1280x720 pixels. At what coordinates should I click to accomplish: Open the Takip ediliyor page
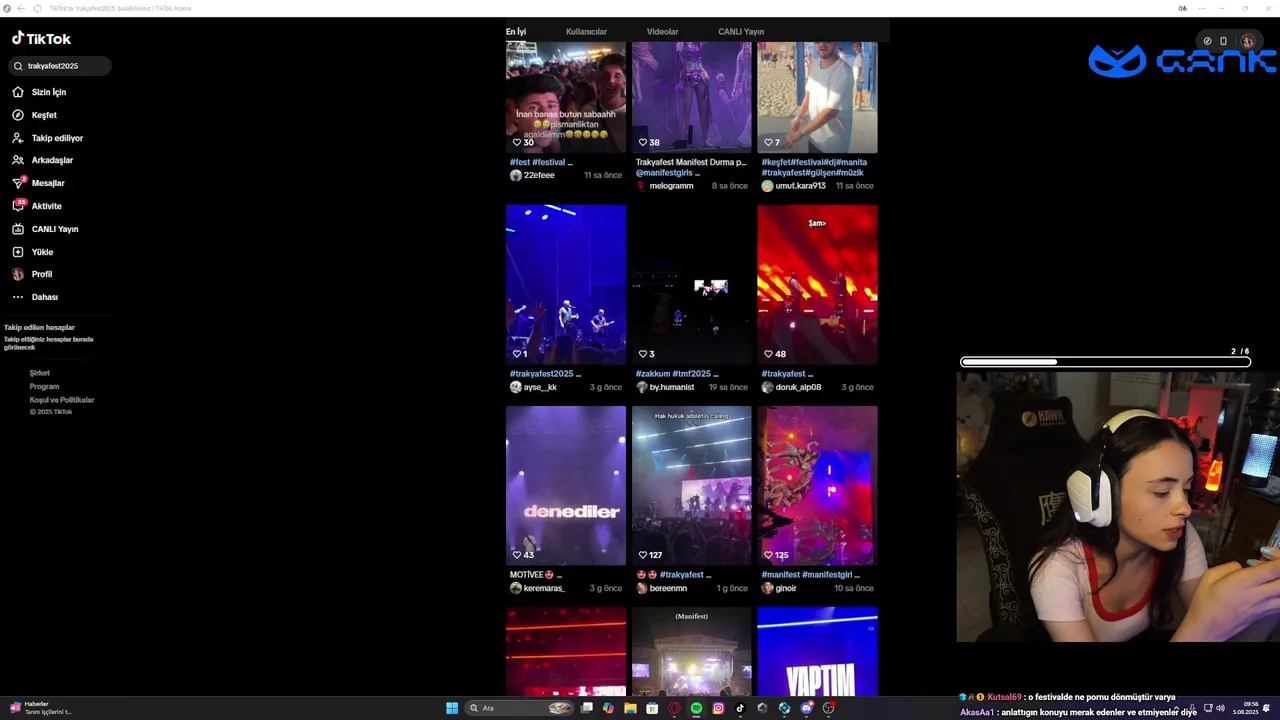pos(47,138)
